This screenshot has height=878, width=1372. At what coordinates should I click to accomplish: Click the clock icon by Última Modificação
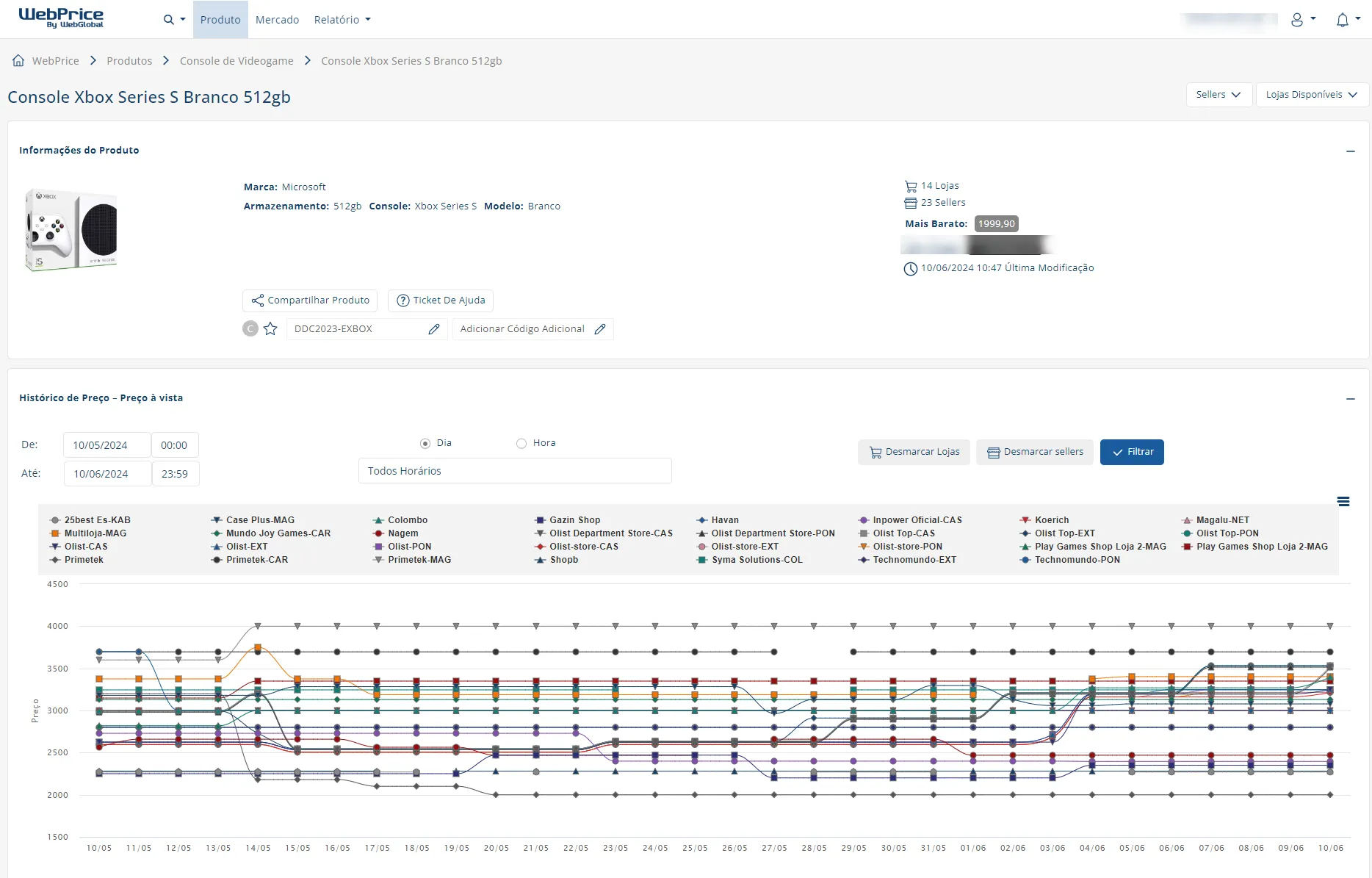[911, 269]
